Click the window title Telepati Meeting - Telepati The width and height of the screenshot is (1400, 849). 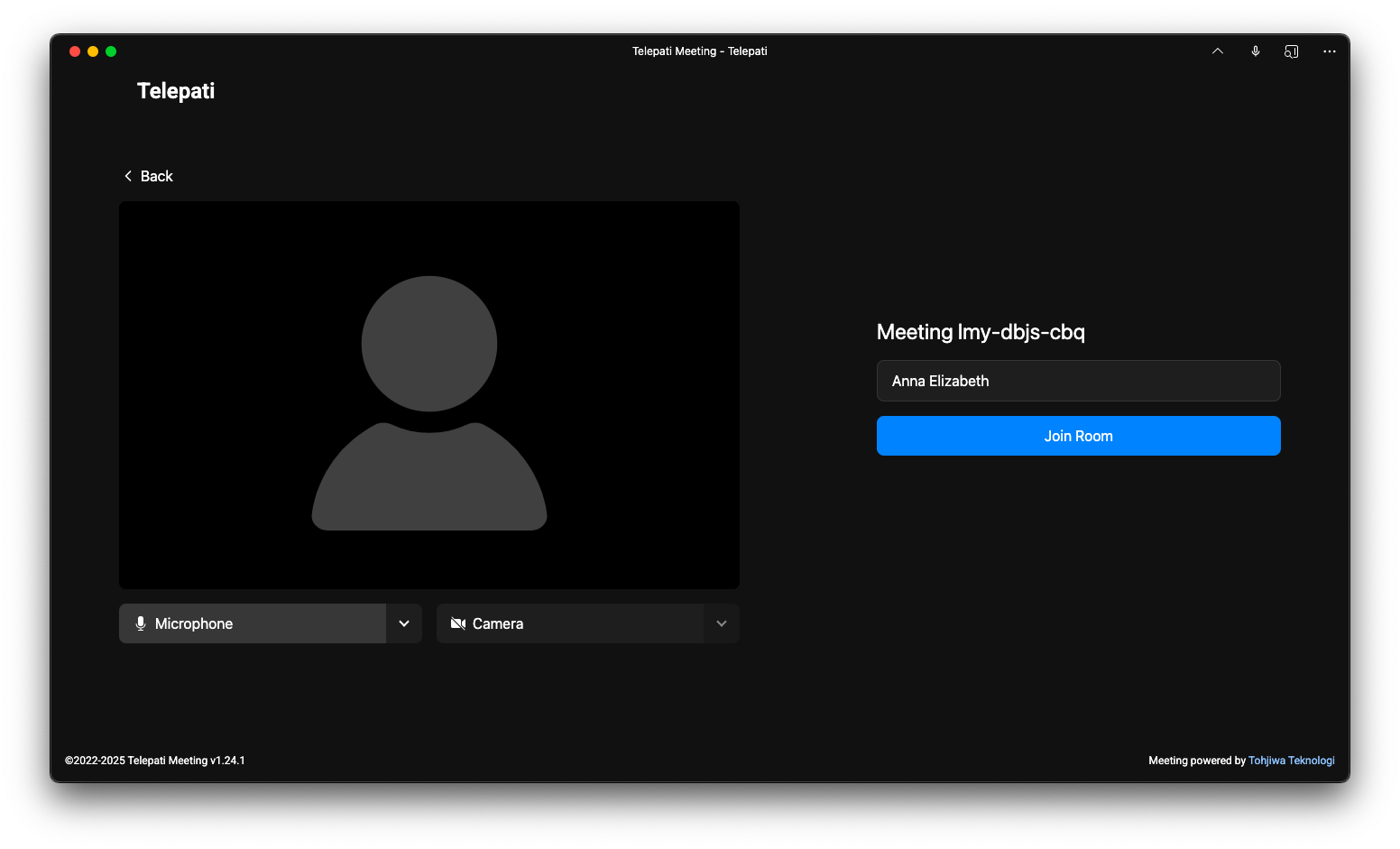point(699,51)
